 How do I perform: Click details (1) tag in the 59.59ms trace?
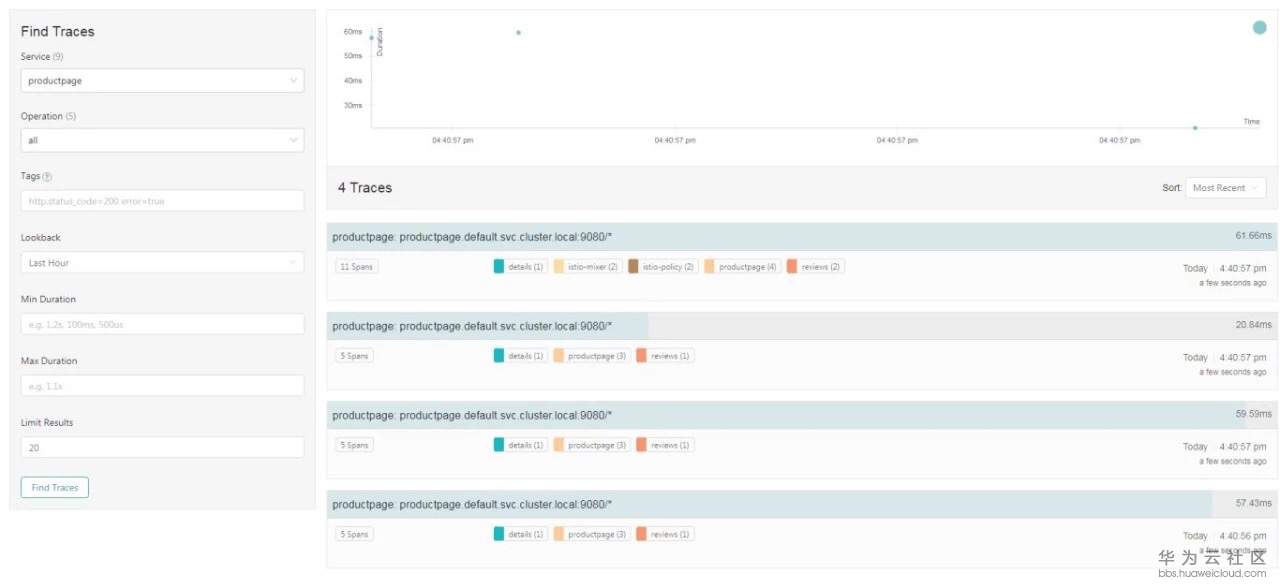[520, 445]
